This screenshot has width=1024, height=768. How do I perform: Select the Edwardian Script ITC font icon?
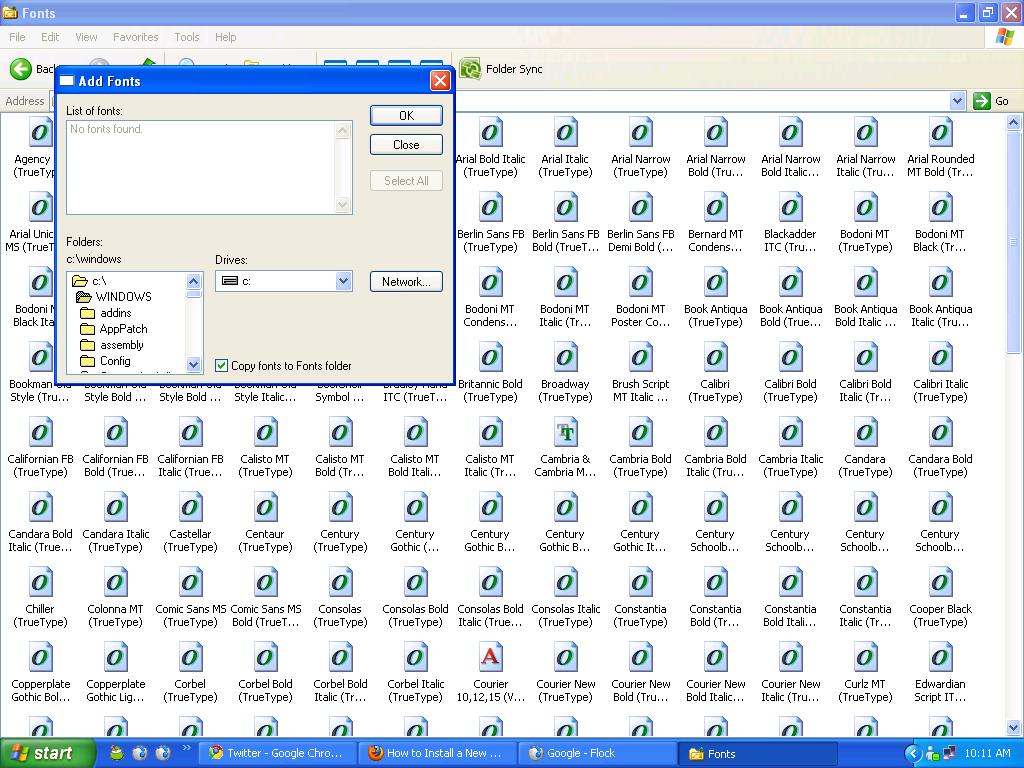[x=940, y=658]
